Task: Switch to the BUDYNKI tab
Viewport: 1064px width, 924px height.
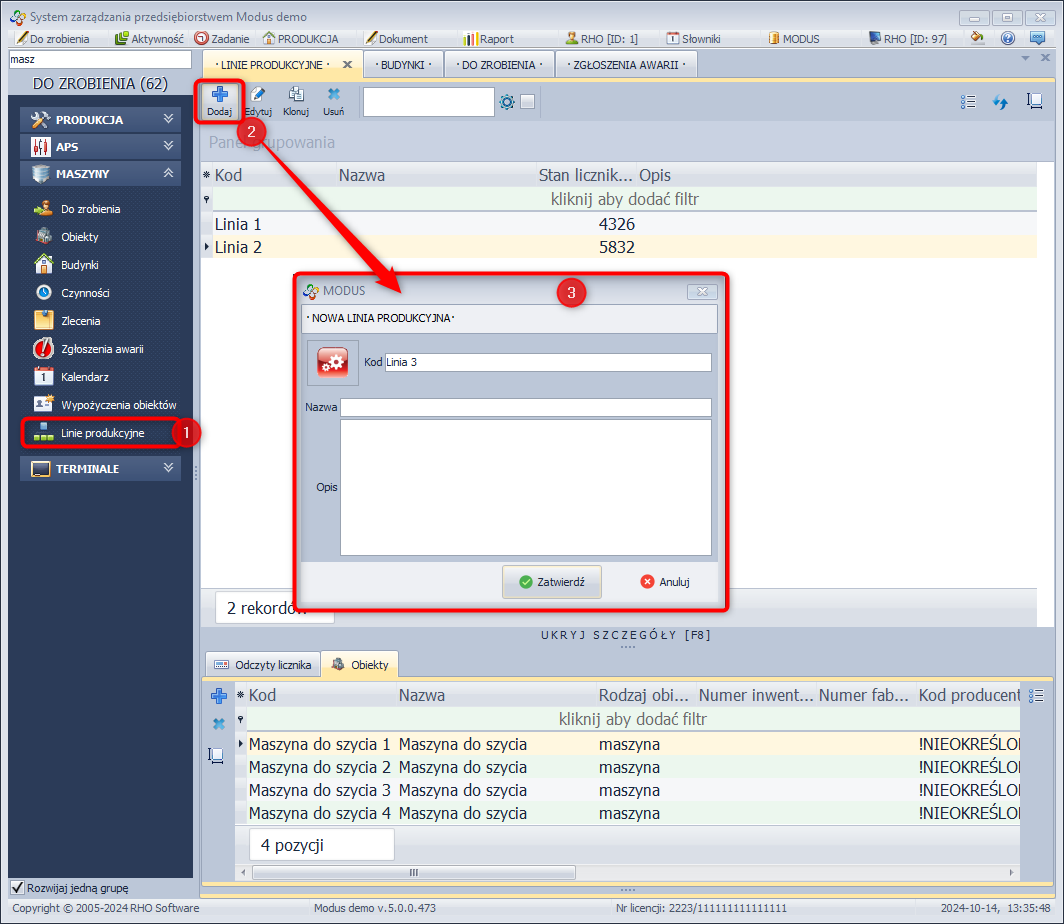Action: pos(404,64)
